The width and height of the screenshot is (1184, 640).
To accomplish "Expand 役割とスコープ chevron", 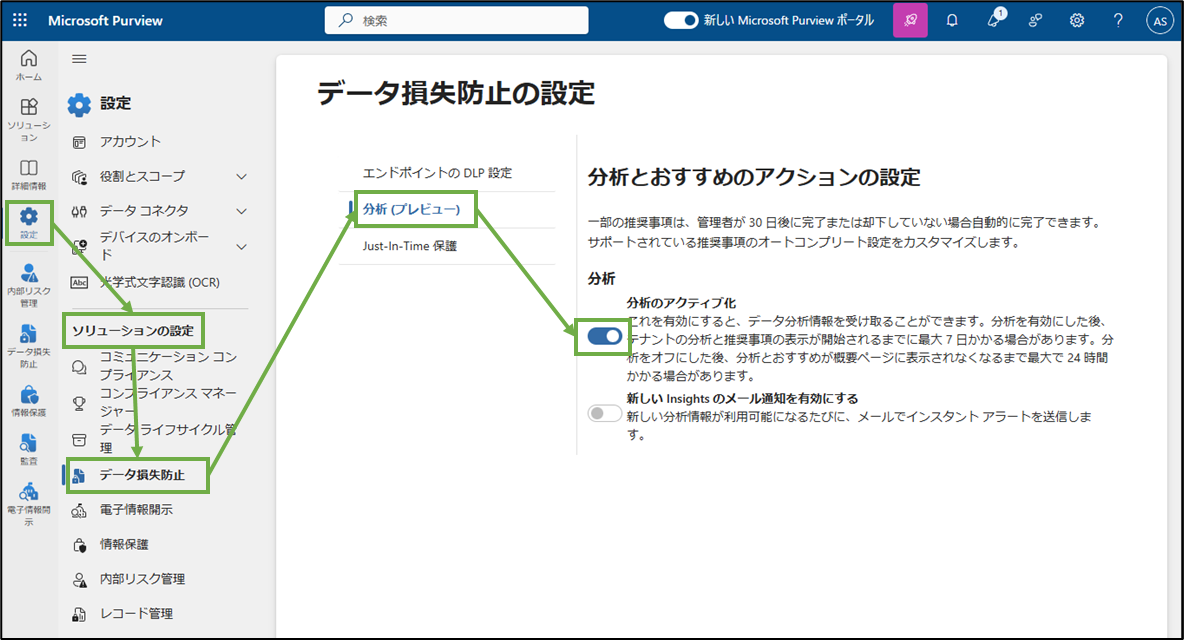I will coord(242,177).
